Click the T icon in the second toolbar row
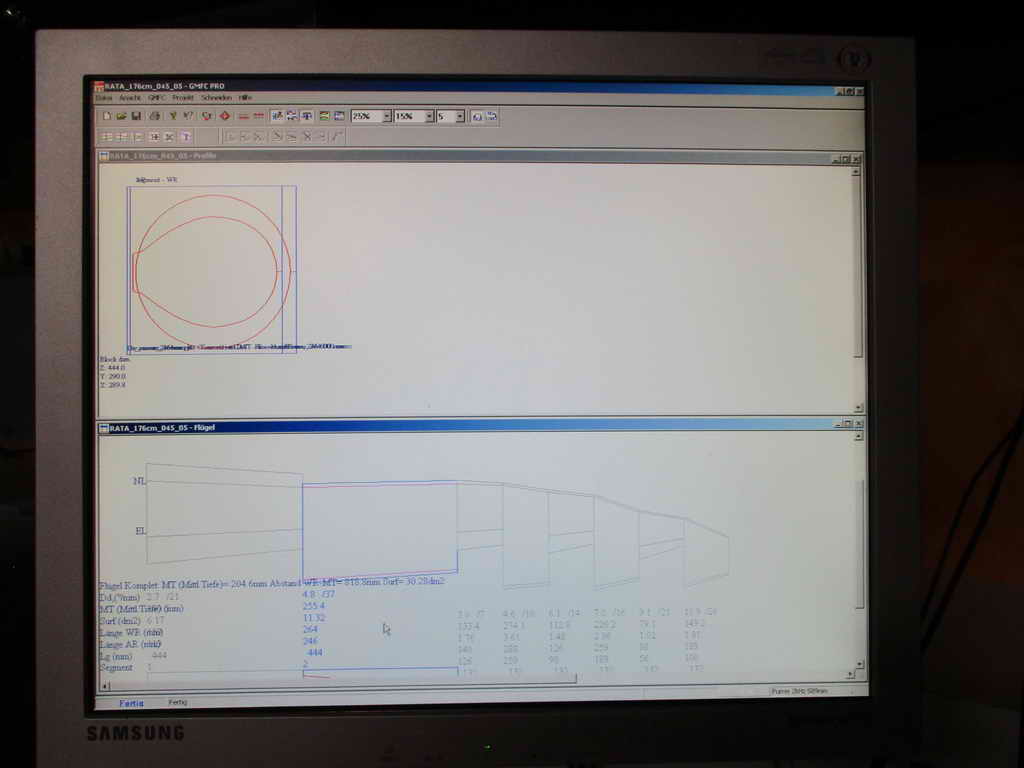Viewport: 1024px width, 768px height. [x=185, y=136]
